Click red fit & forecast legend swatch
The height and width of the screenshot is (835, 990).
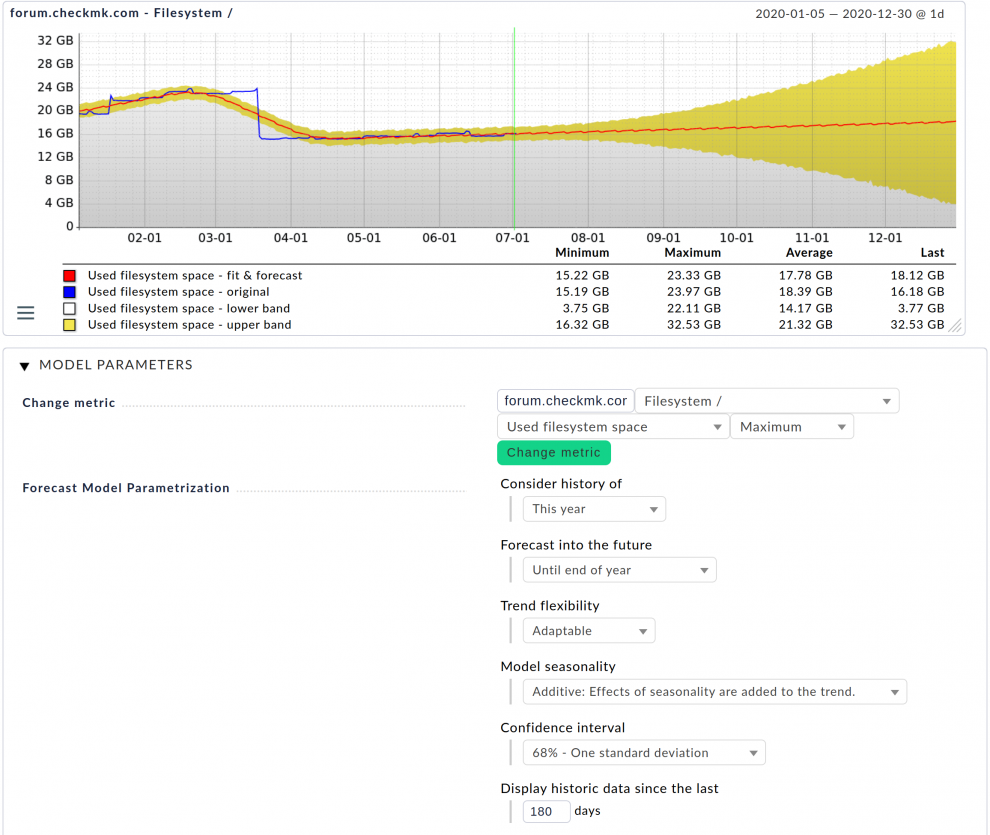(69, 276)
